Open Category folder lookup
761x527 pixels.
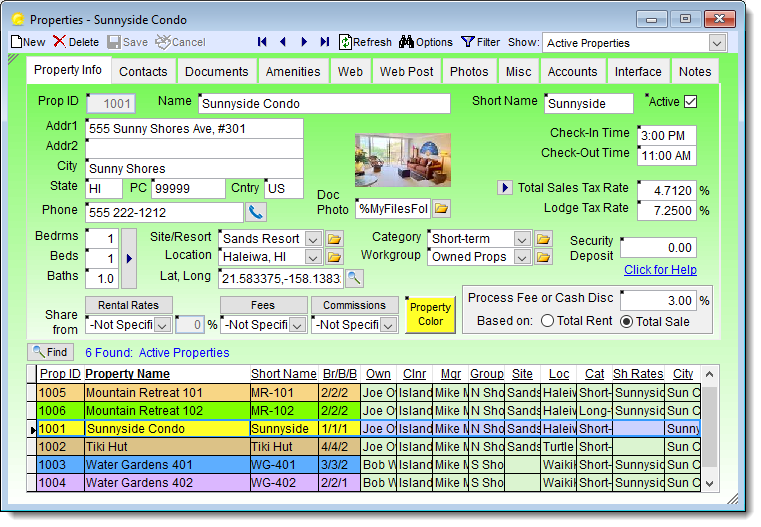tap(543, 239)
